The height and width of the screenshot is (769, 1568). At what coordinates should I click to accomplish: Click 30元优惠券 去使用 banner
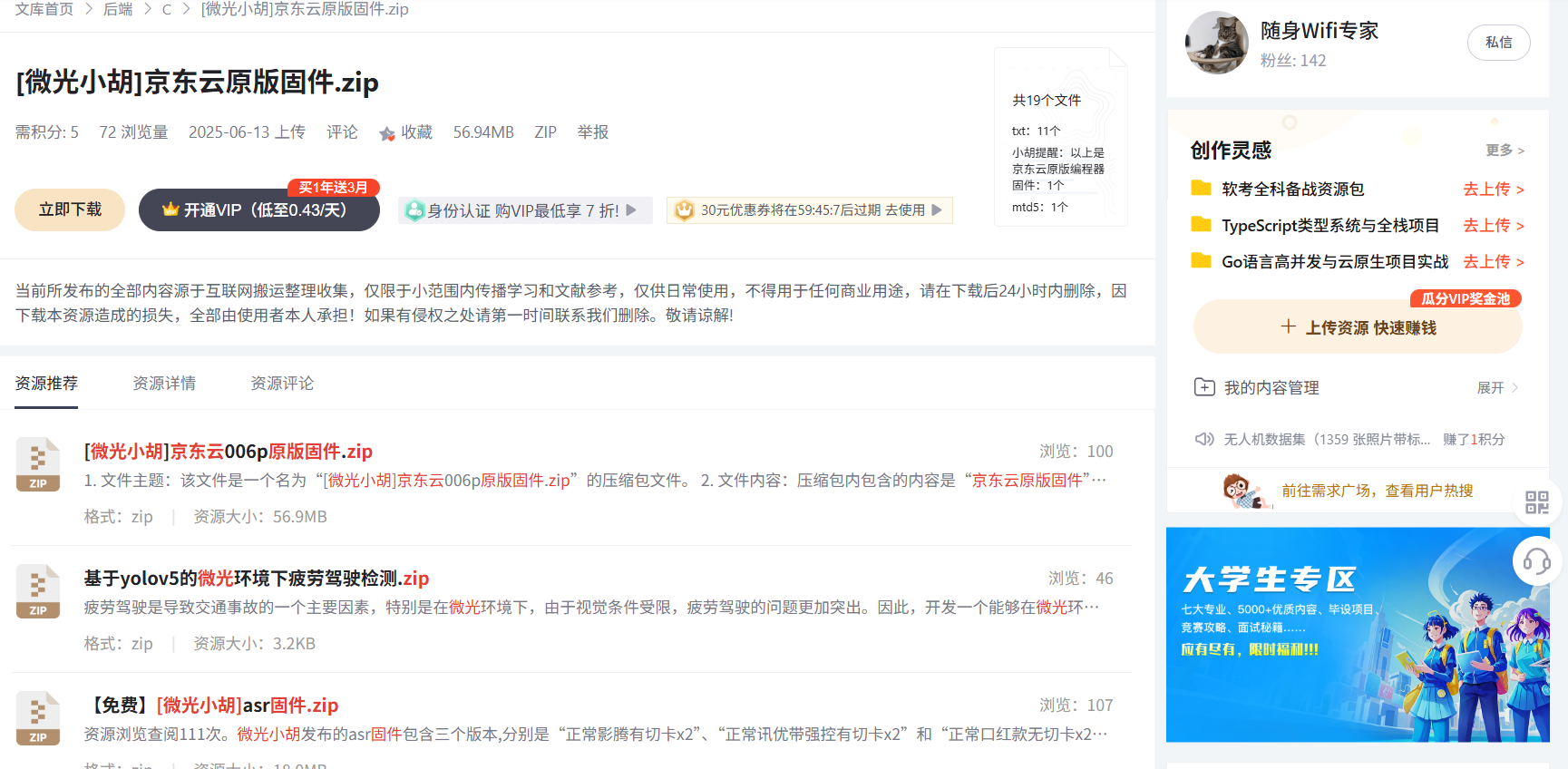click(810, 210)
